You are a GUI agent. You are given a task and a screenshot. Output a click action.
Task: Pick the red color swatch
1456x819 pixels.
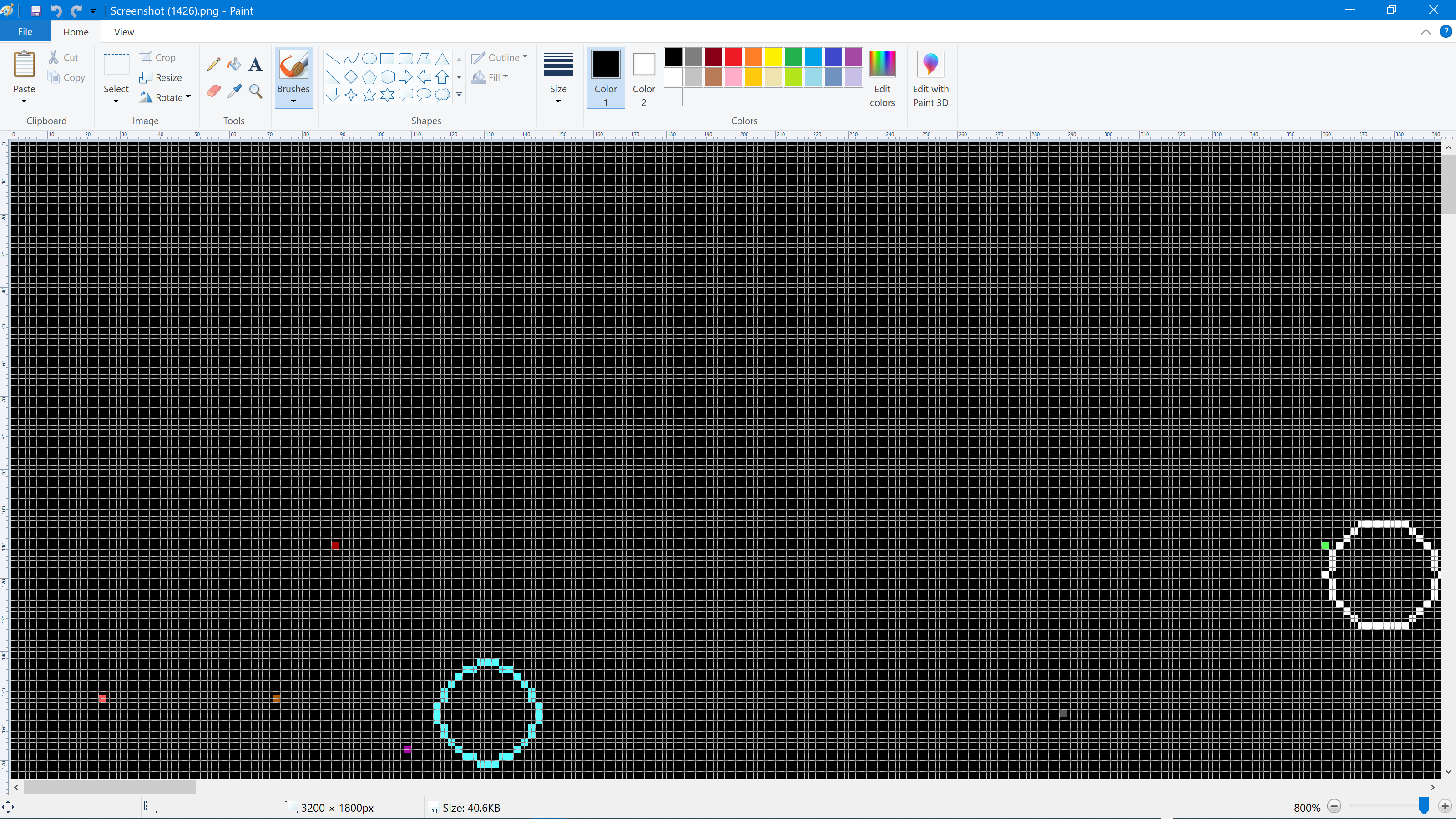tap(733, 56)
